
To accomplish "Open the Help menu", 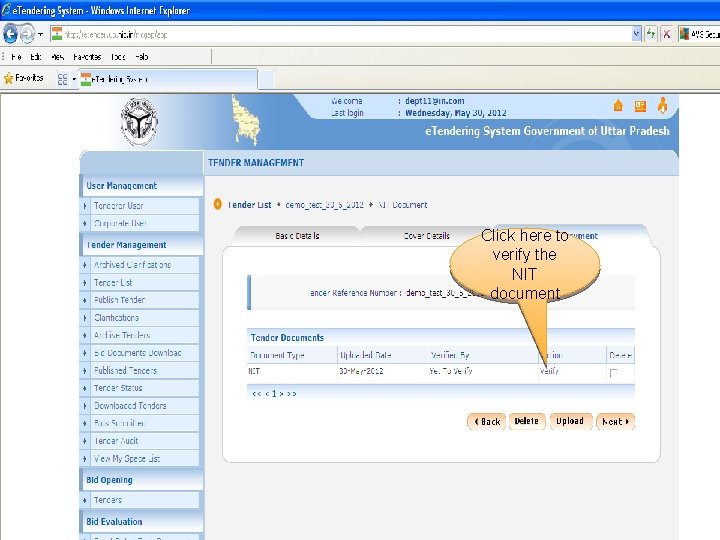I will click(142, 57).
